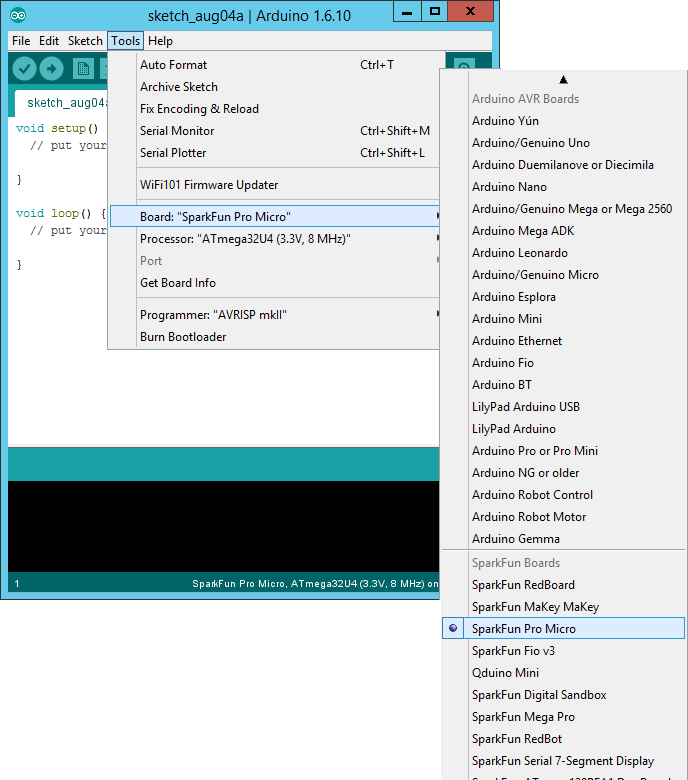This screenshot has width=688, height=780.
Task: Select Arduino Leonardo board
Action: click(x=563, y=253)
